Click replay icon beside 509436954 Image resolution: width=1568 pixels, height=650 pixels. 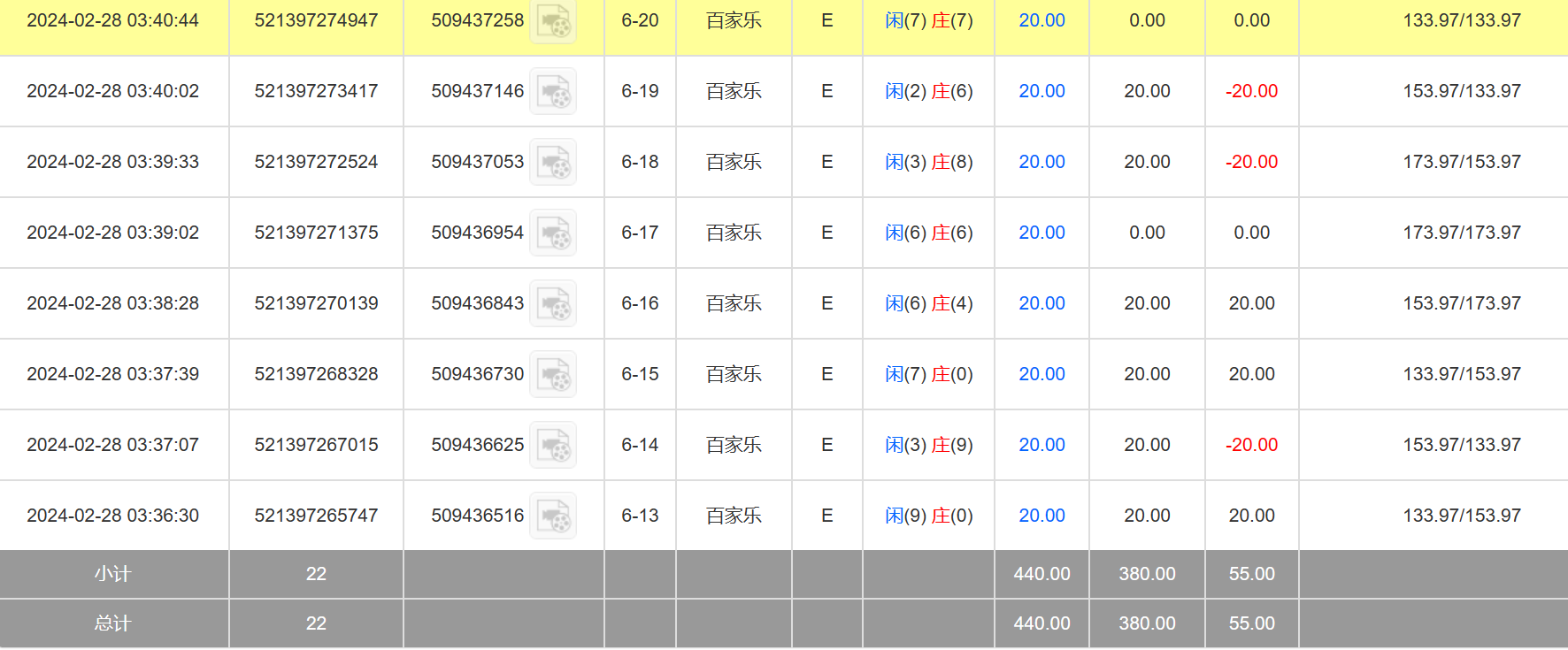tap(553, 233)
